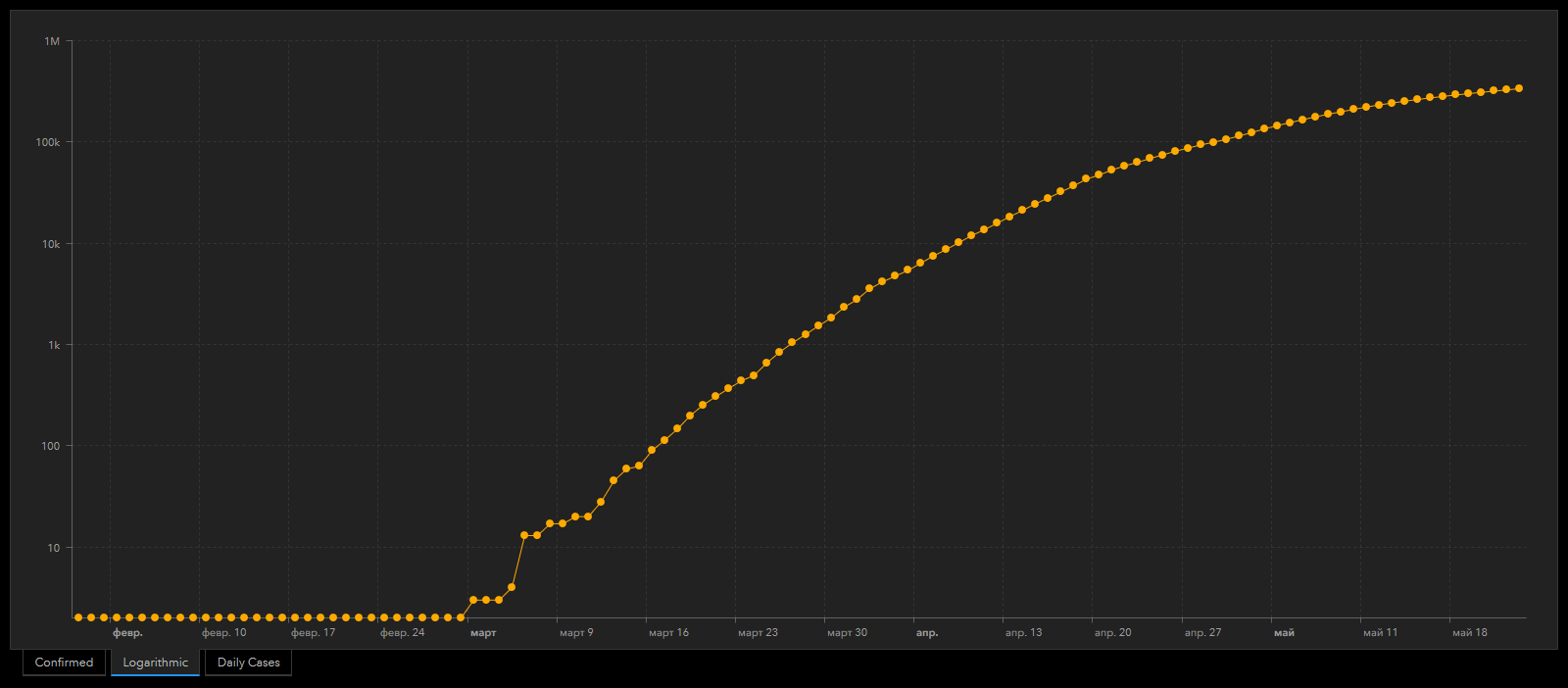The width and height of the screenshot is (1568, 688).
Task: Click the 1k y-axis label
Action: click(x=54, y=345)
